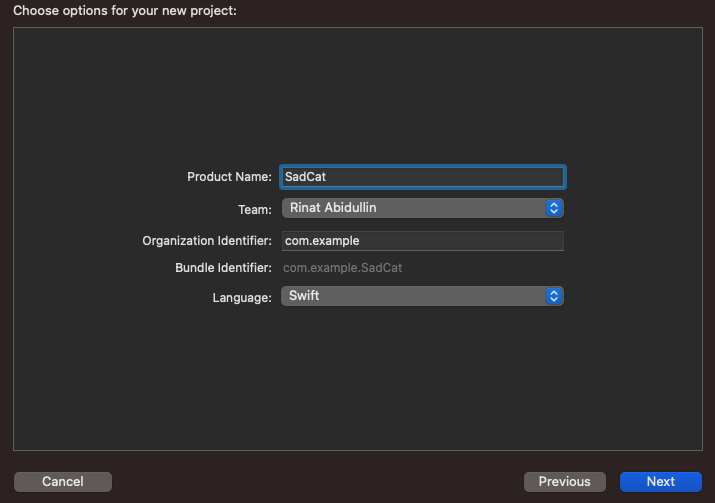This screenshot has width=715, height=503.
Task: Click the "Product Name:" label
Action: tap(229, 177)
